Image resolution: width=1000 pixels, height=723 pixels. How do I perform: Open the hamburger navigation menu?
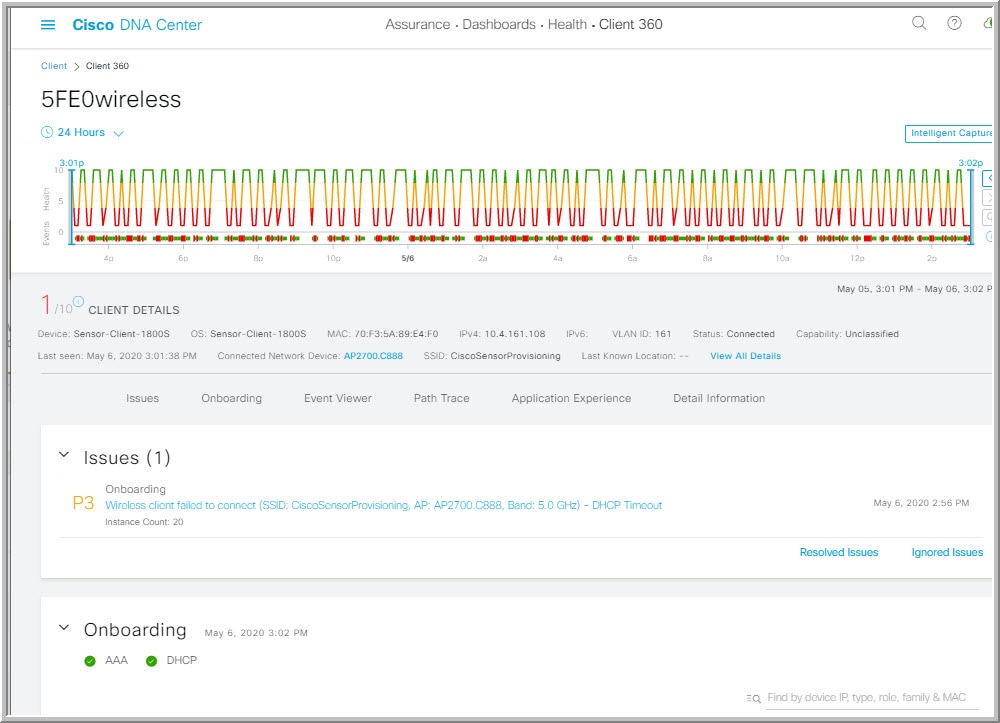tap(48, 25)
